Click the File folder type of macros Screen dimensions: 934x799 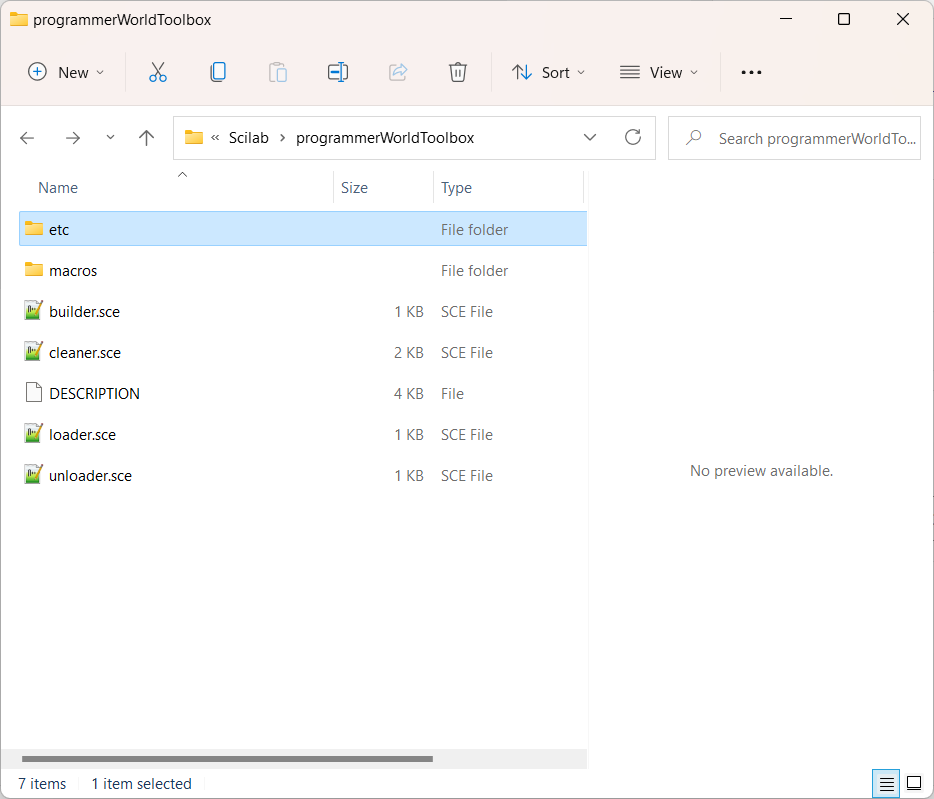(474, 271)
